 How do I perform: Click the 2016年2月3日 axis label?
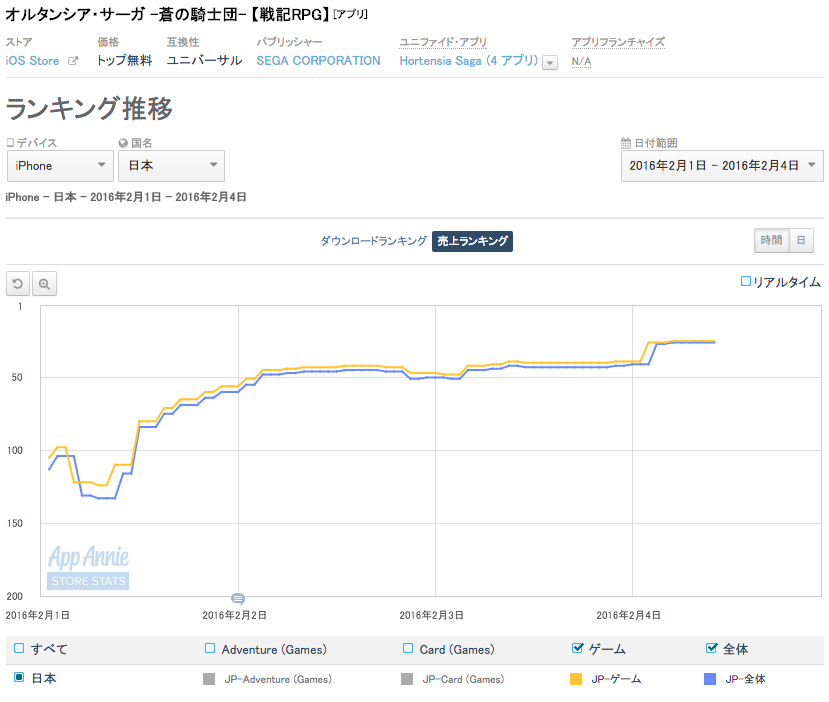[431, 615]
